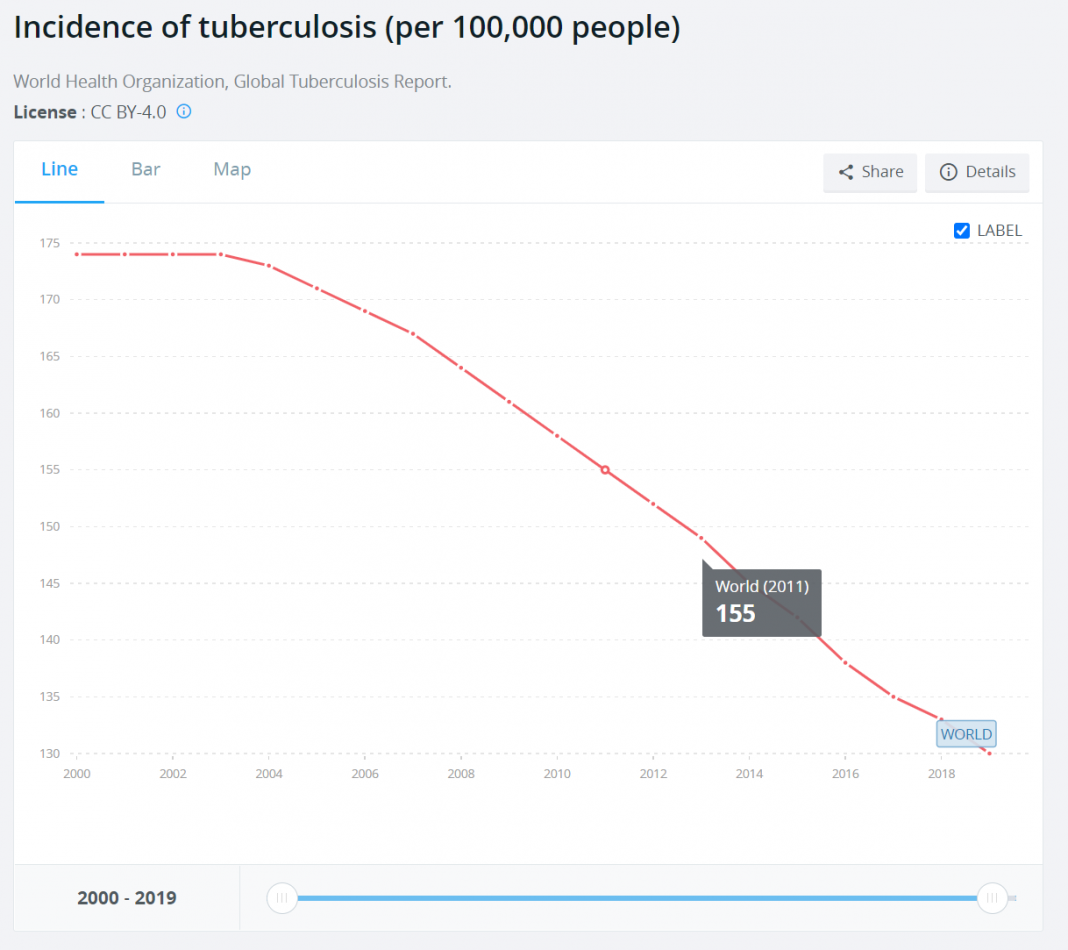Image resolution: width=1068 pixels, height=950 pixels.
Task: Select the Line tab
Action: [59, 170]
